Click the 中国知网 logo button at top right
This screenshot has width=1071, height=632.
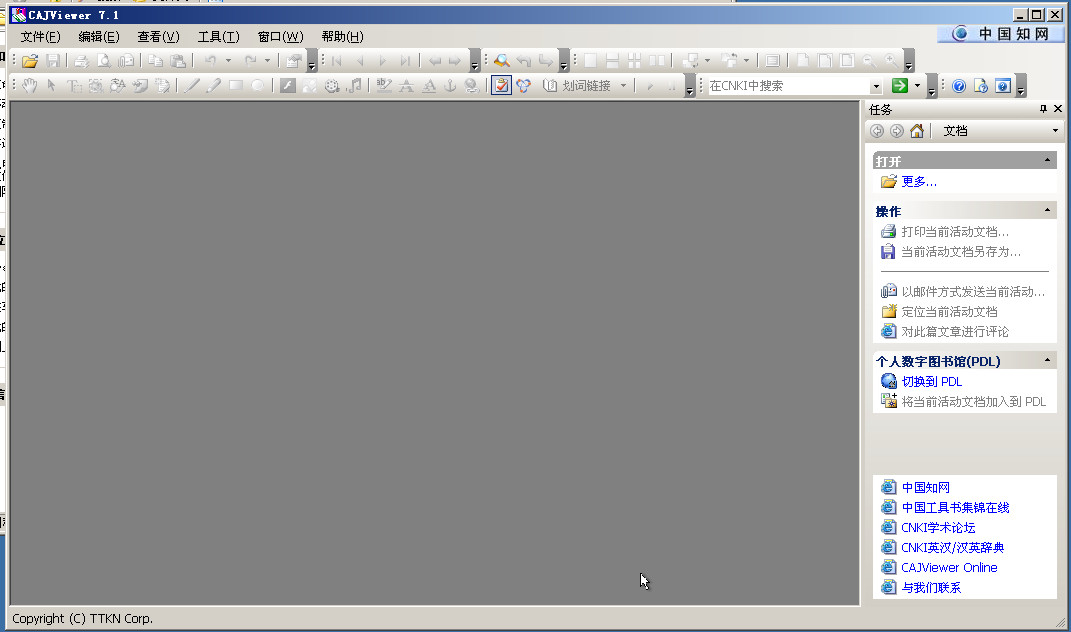(x=1001, y=33)
